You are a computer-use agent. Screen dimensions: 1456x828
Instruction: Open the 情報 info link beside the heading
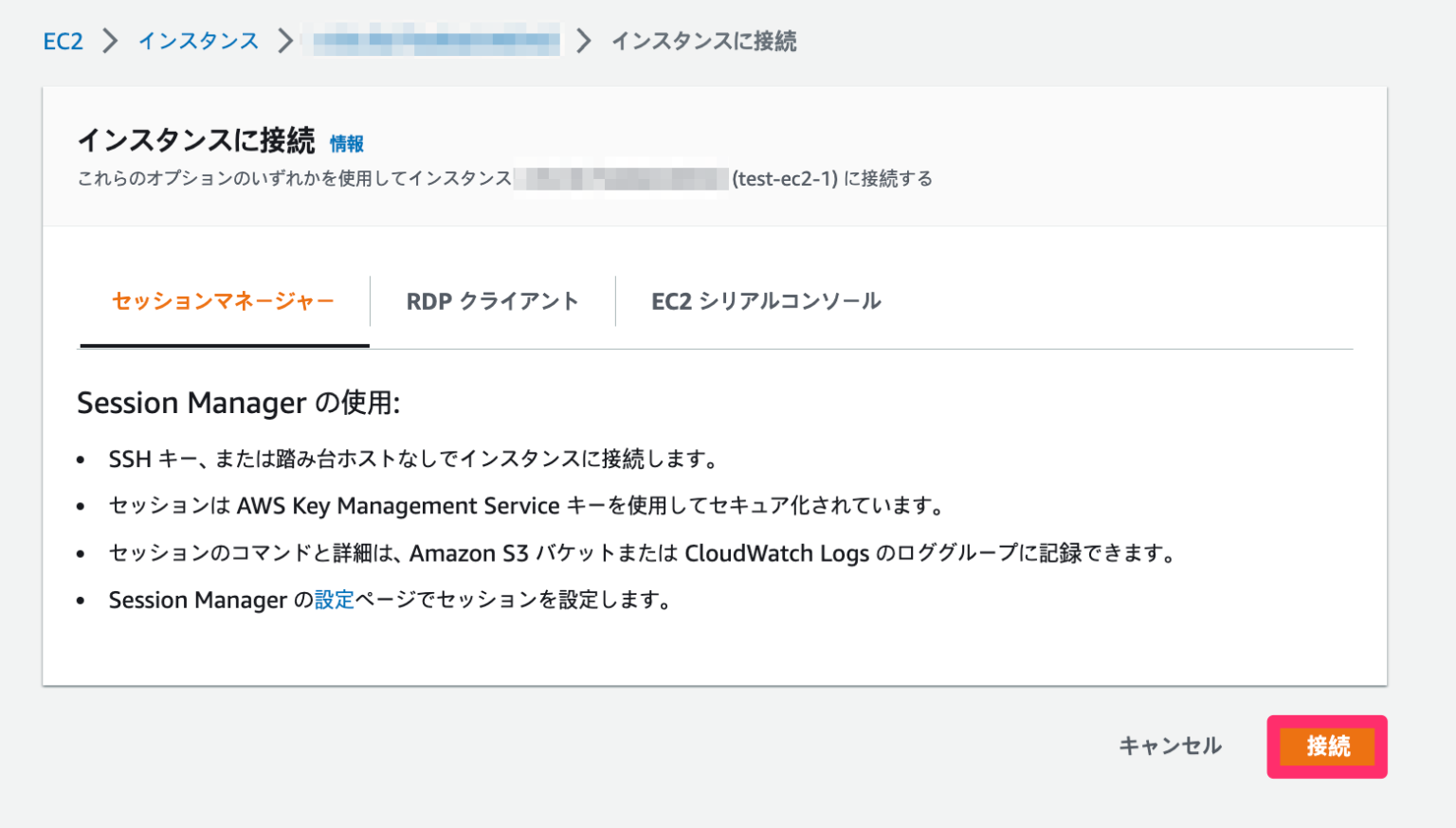coord(347,144)
